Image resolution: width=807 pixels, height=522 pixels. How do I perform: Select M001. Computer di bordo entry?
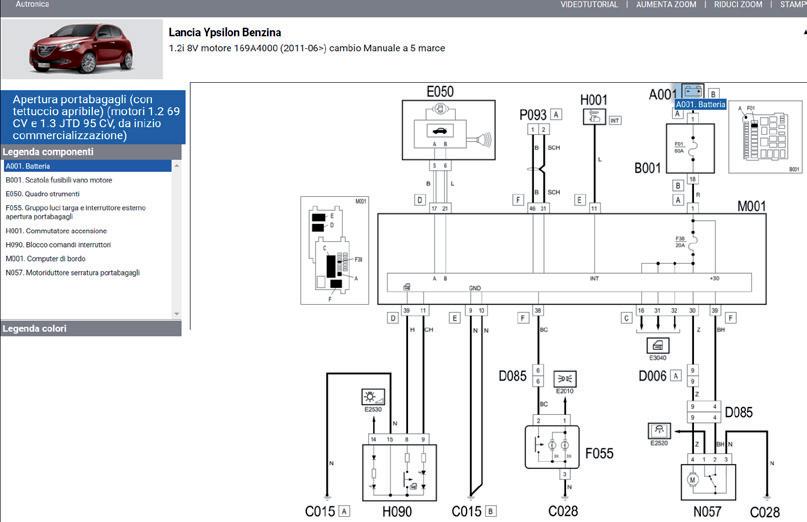[x=45, y=259]
